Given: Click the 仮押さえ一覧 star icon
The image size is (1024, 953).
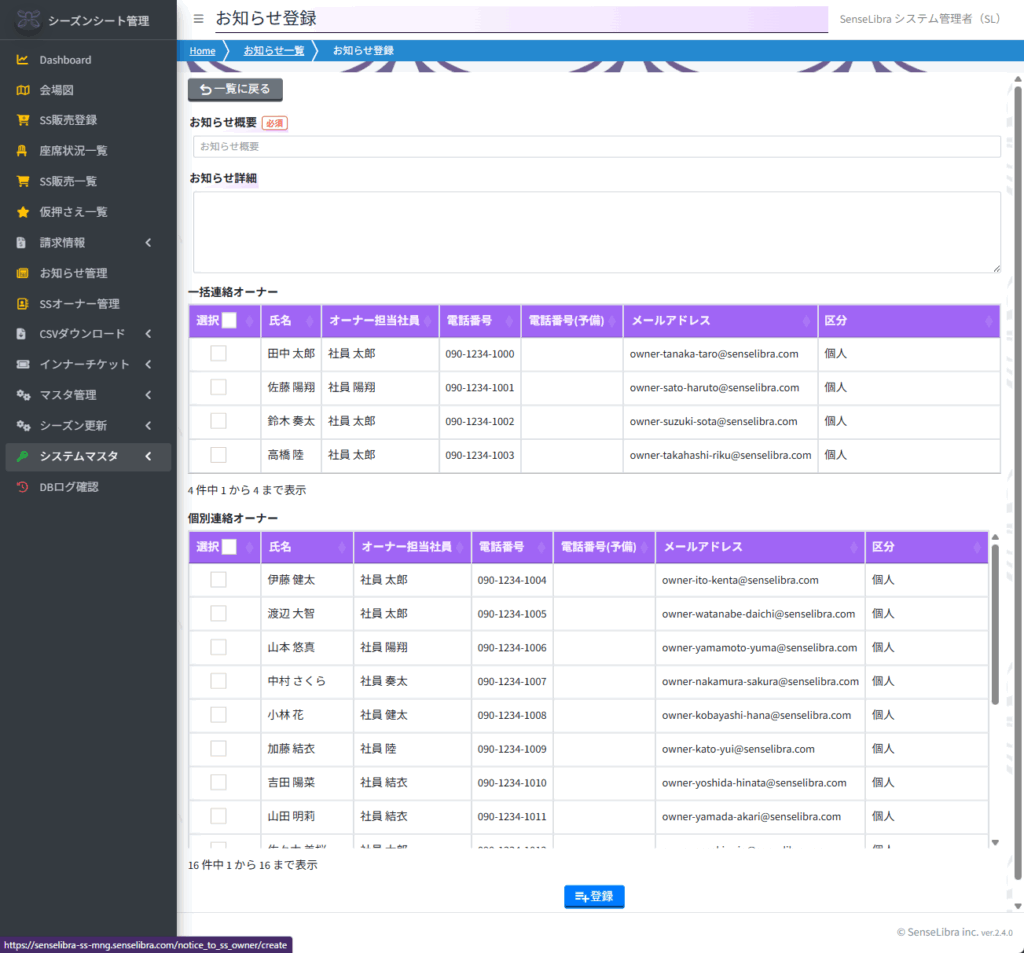Looking at the screenshot, I should 22,212.
